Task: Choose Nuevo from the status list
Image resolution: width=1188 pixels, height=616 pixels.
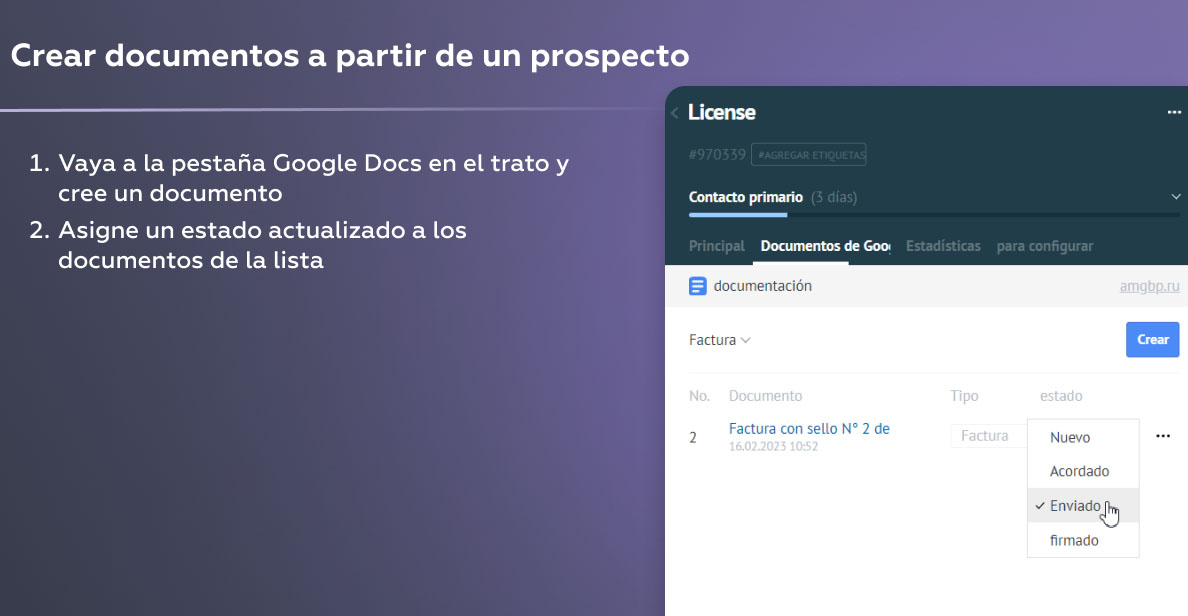Action: pyautogui.click(x=1070, y=437)
